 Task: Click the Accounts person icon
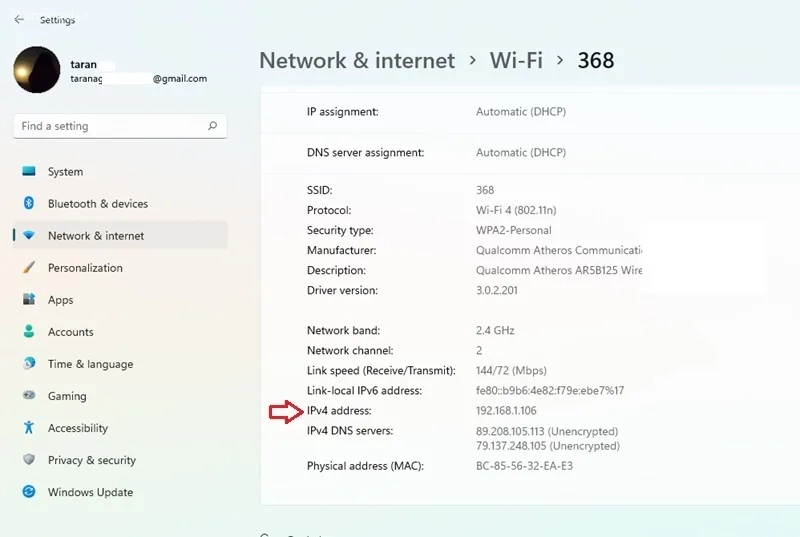(x=29, y=331)
